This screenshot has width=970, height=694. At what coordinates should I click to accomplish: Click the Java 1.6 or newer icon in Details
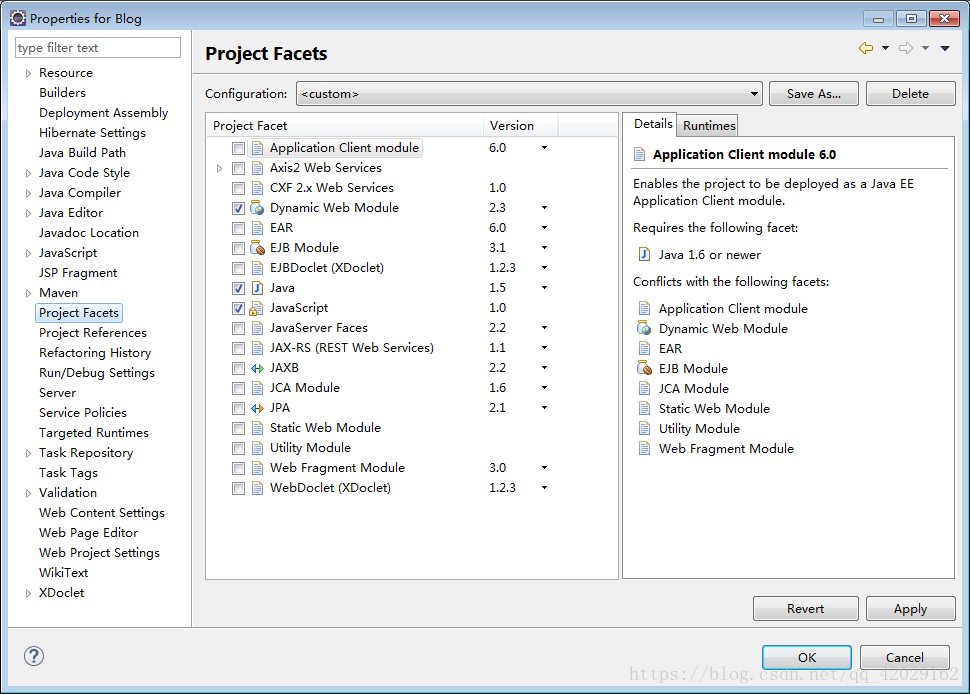click(644, 254)
